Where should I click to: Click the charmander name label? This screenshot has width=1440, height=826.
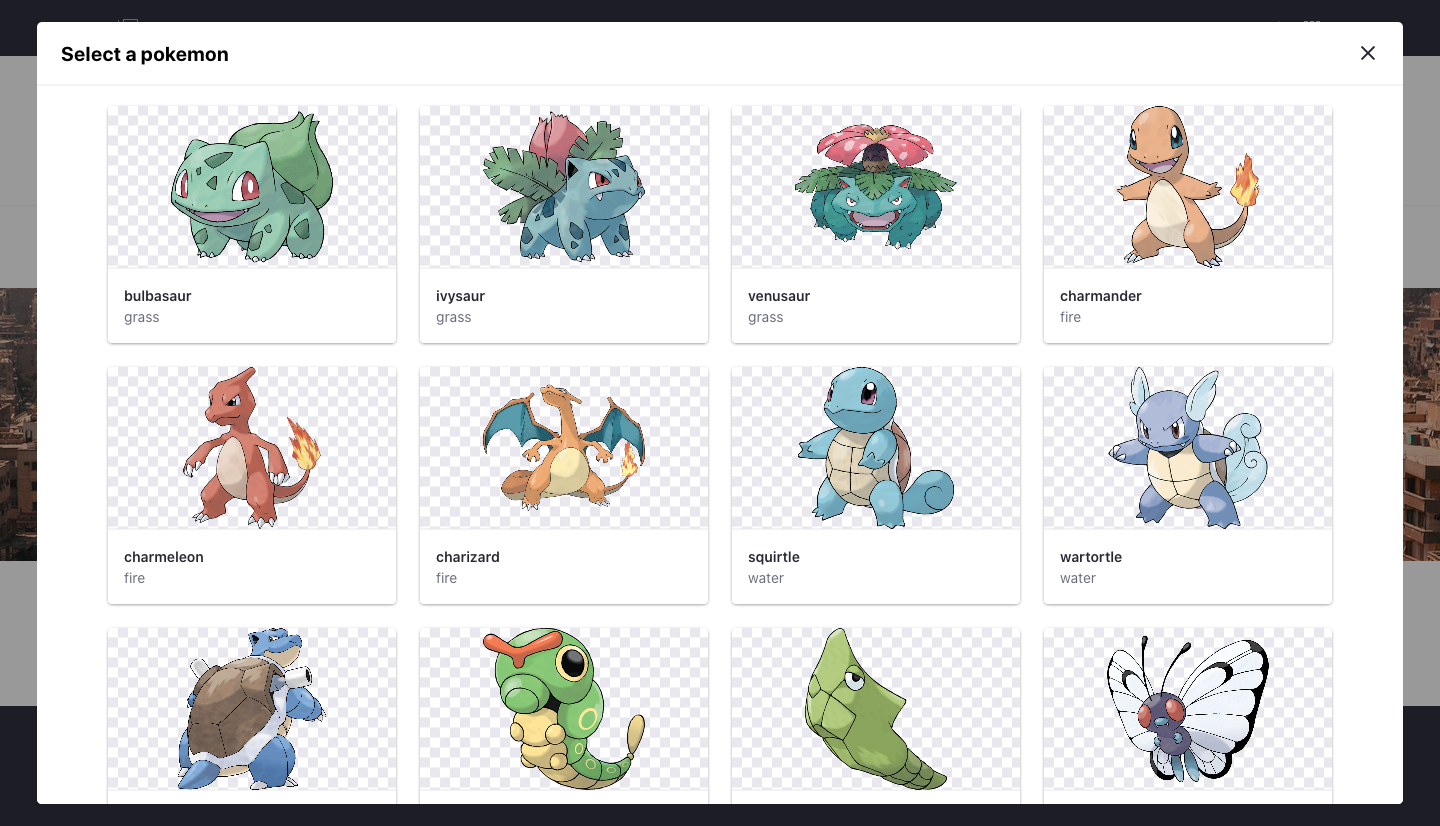tap(1101, 296)
